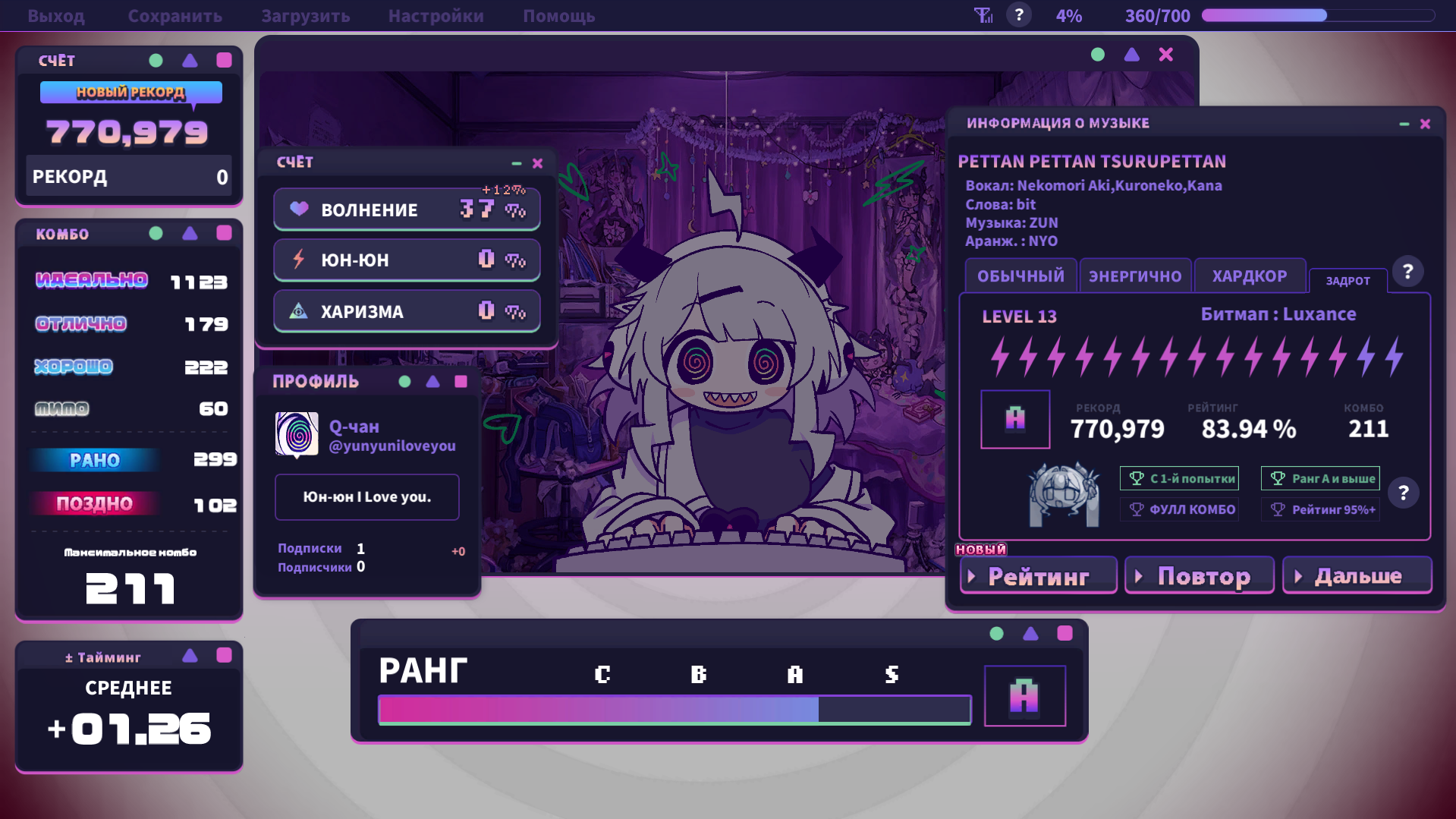This screenshot has height=819, width=1456.
Task: Click the 'Ранг A и выше' achievement badge
Action: [1320, 478]
